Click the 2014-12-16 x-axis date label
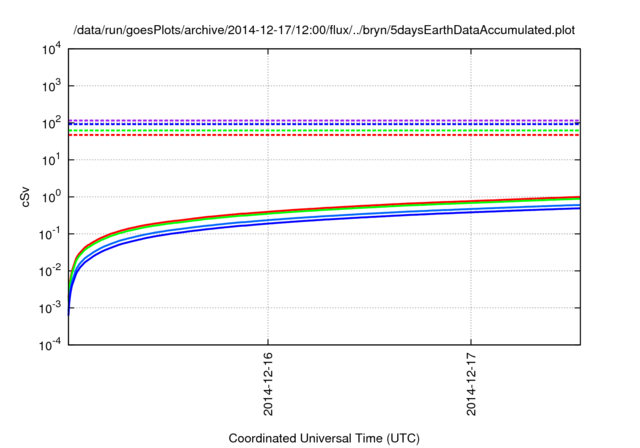 click(268, 384)
